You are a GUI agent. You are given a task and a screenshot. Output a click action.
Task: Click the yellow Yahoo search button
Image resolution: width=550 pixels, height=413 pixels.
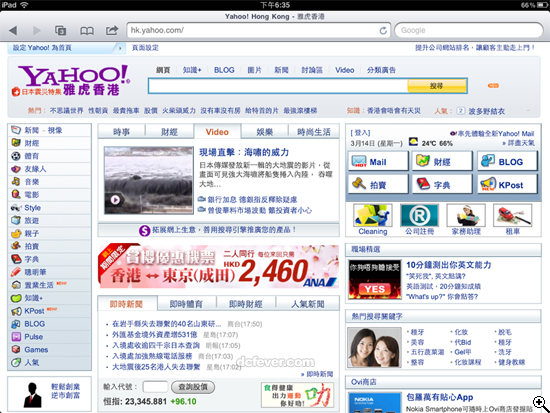(x=437, y=86)
